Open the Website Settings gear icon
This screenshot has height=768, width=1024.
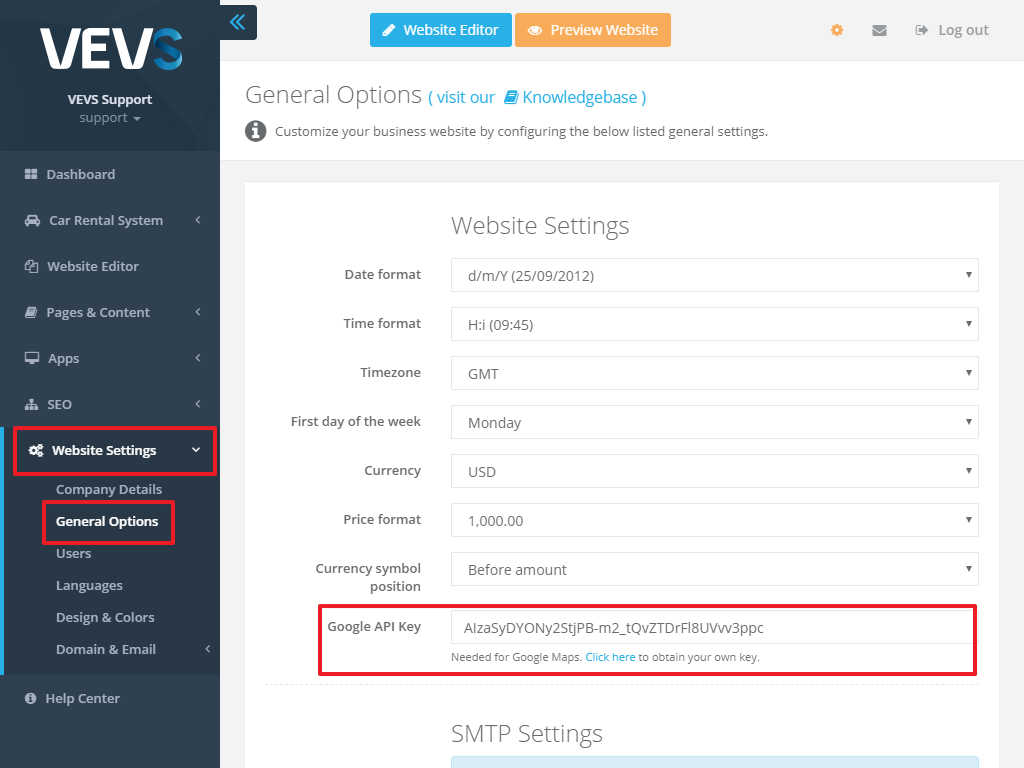[33, 450]
